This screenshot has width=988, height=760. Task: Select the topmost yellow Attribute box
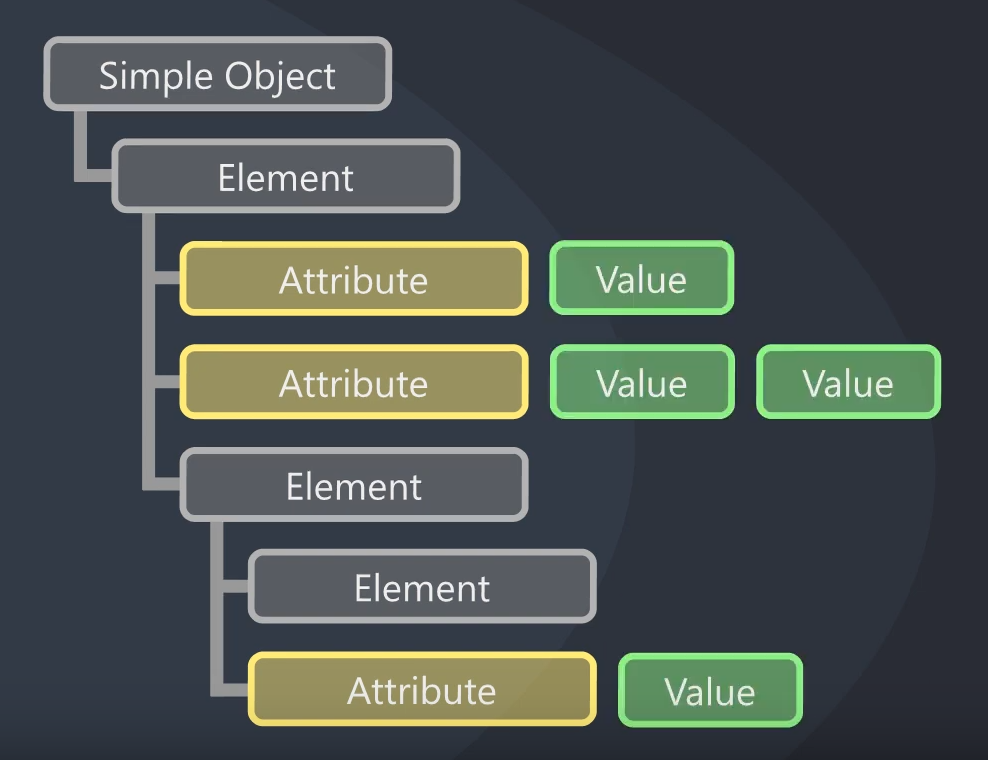353,279
